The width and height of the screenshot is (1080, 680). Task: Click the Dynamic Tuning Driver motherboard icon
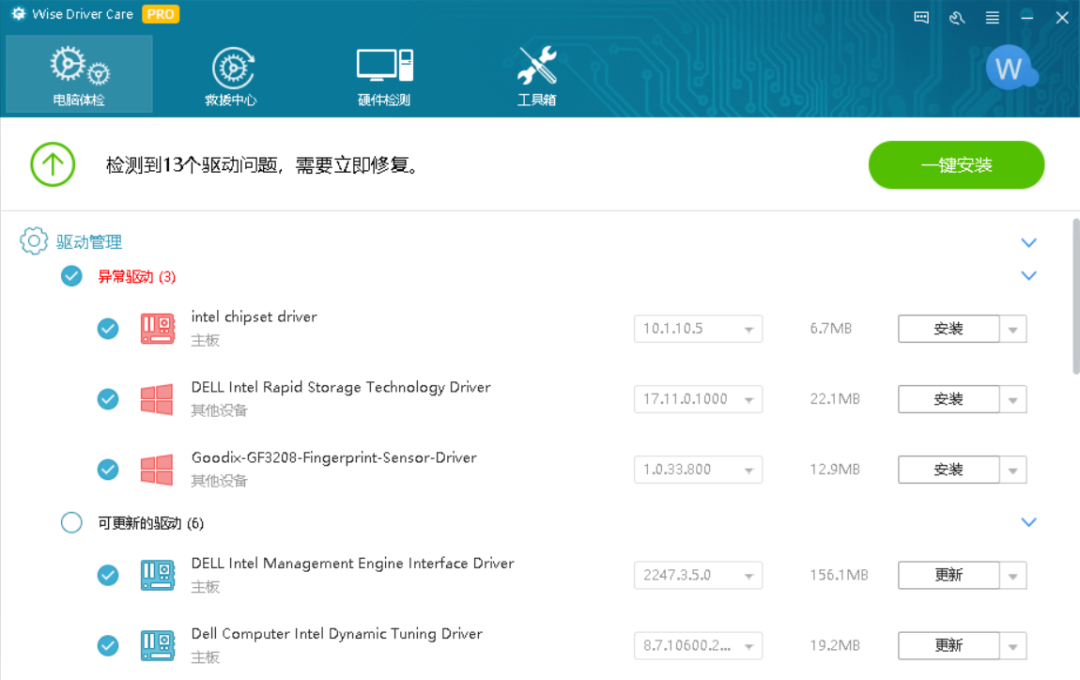(x=158, y=646)
